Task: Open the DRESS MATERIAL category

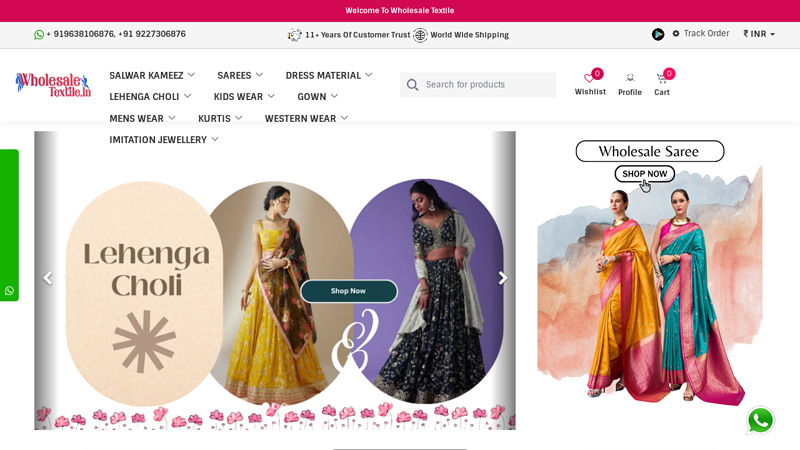Action: (x=323, y=76)
